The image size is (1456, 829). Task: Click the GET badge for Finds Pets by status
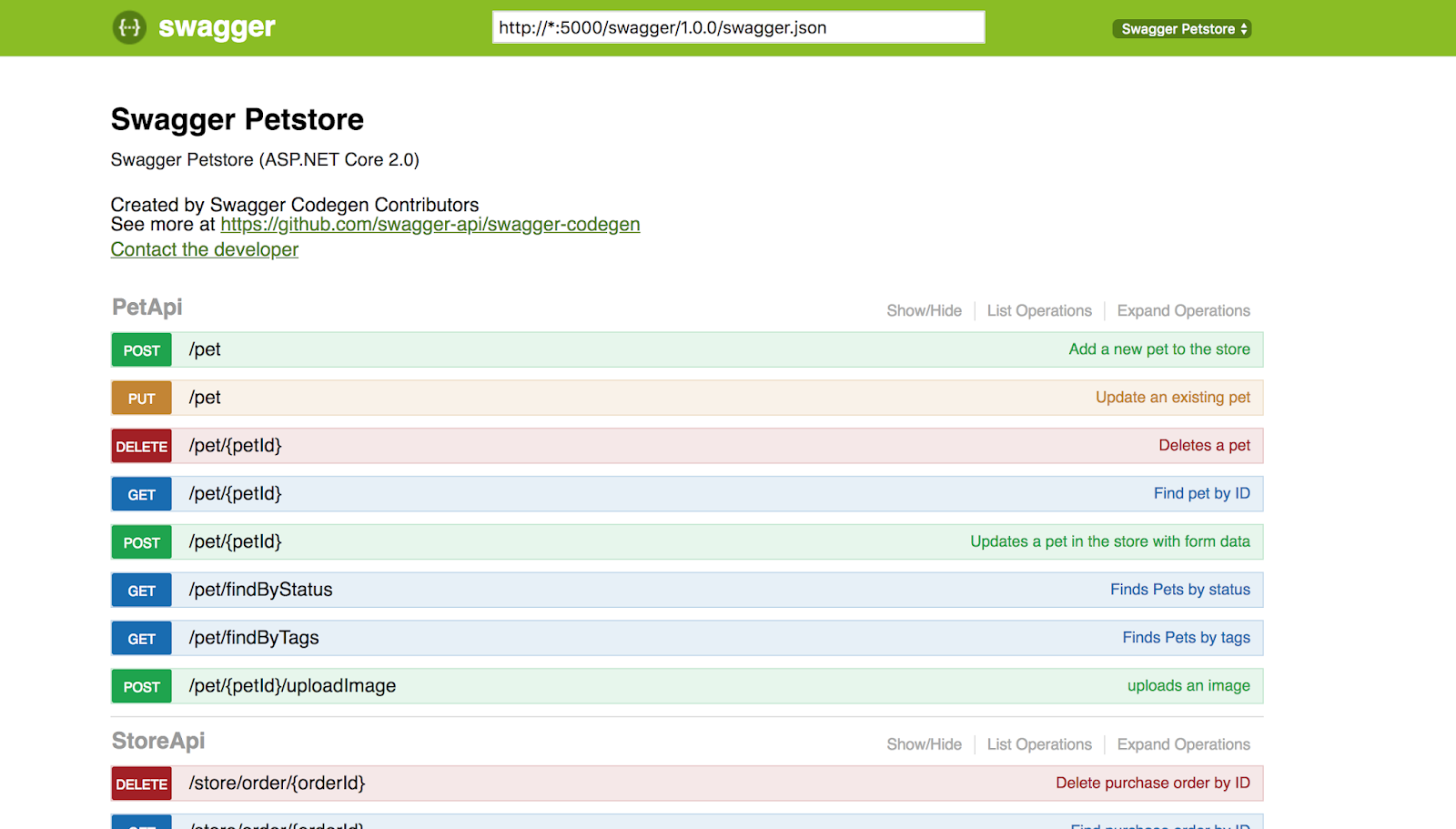142,591
